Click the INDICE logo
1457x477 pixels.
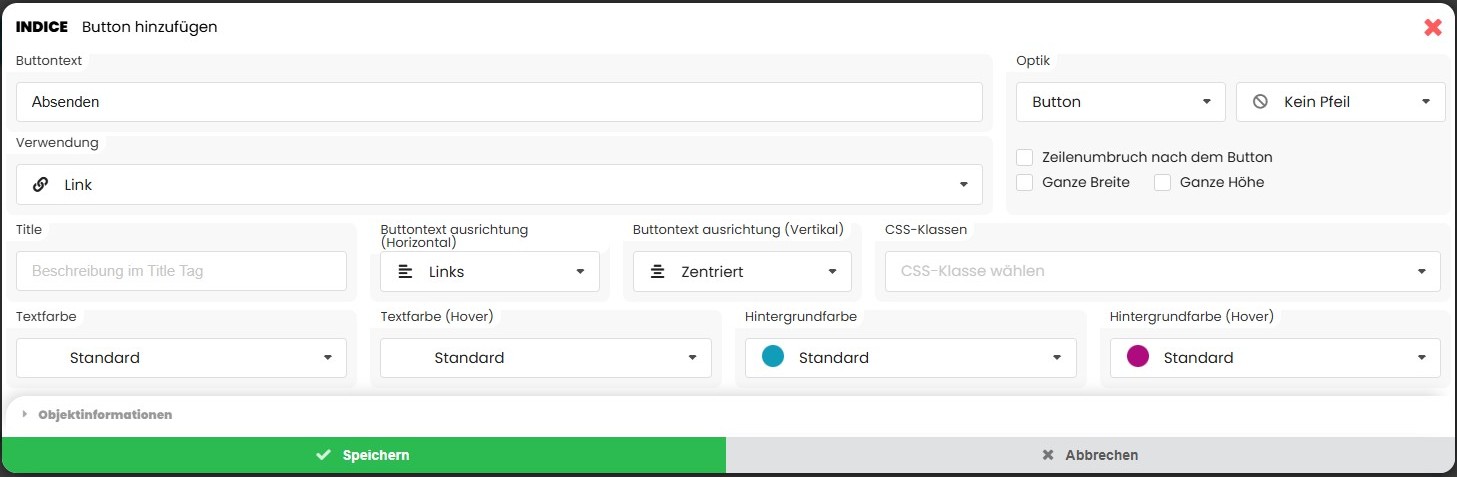click(42, 27)
